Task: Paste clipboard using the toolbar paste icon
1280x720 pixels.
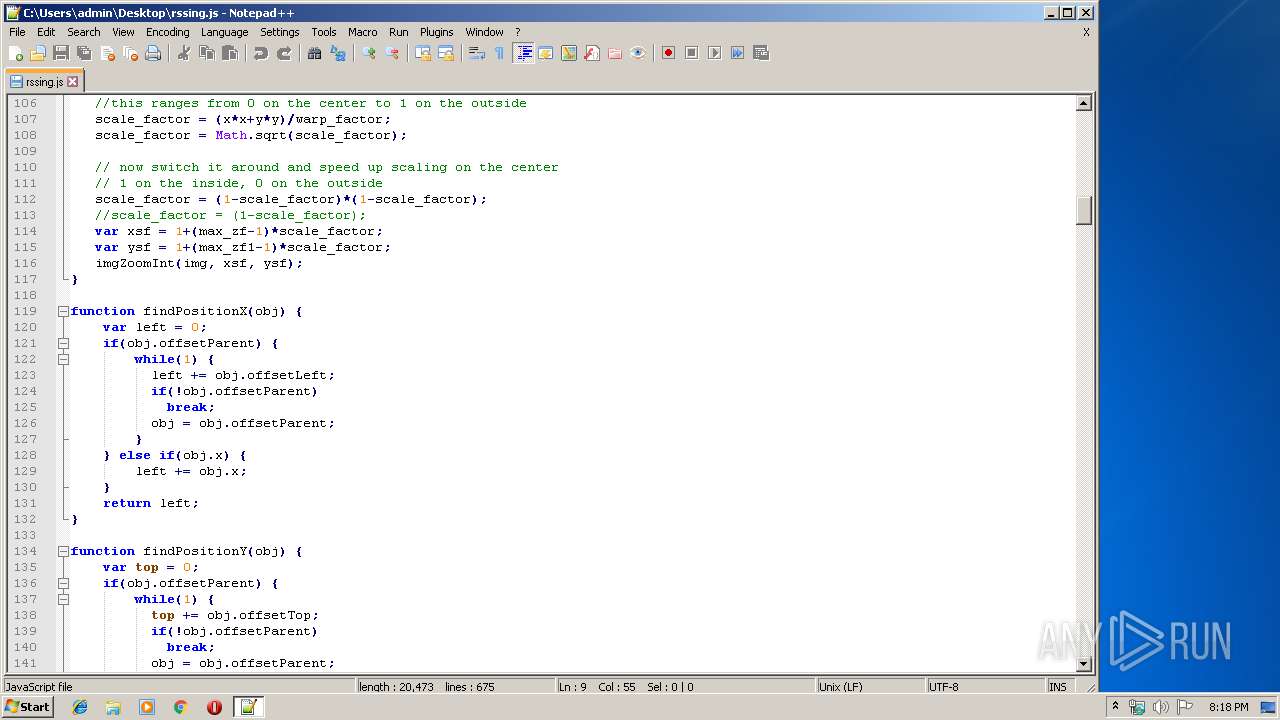Action: click(230, 53)
